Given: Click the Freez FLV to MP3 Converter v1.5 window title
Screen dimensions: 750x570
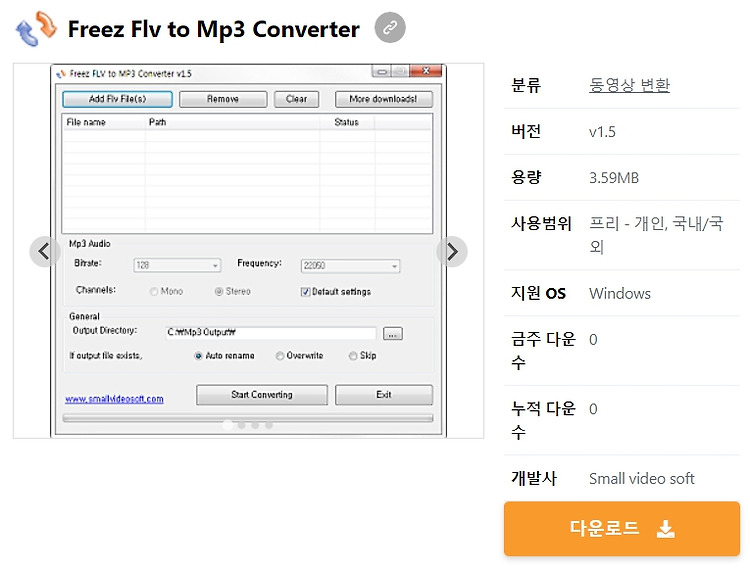Looking at the screenshot, I should point(131,74).
